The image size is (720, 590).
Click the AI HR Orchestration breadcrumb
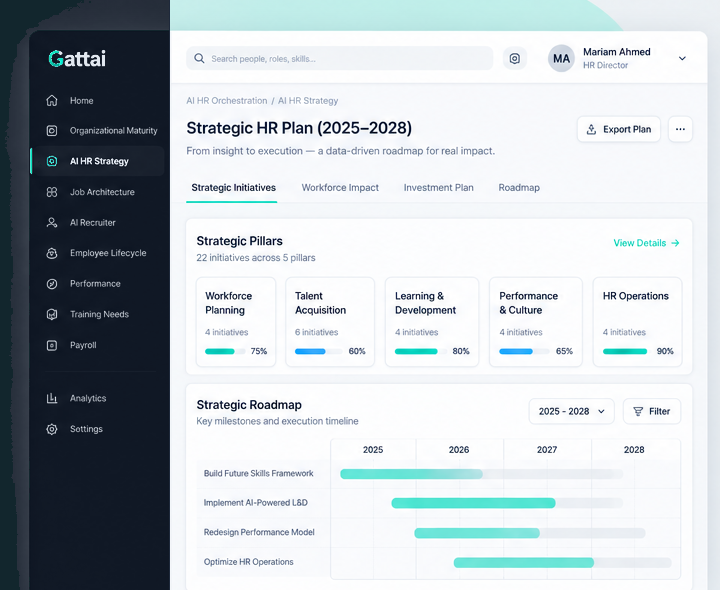[x=227, y=101]
